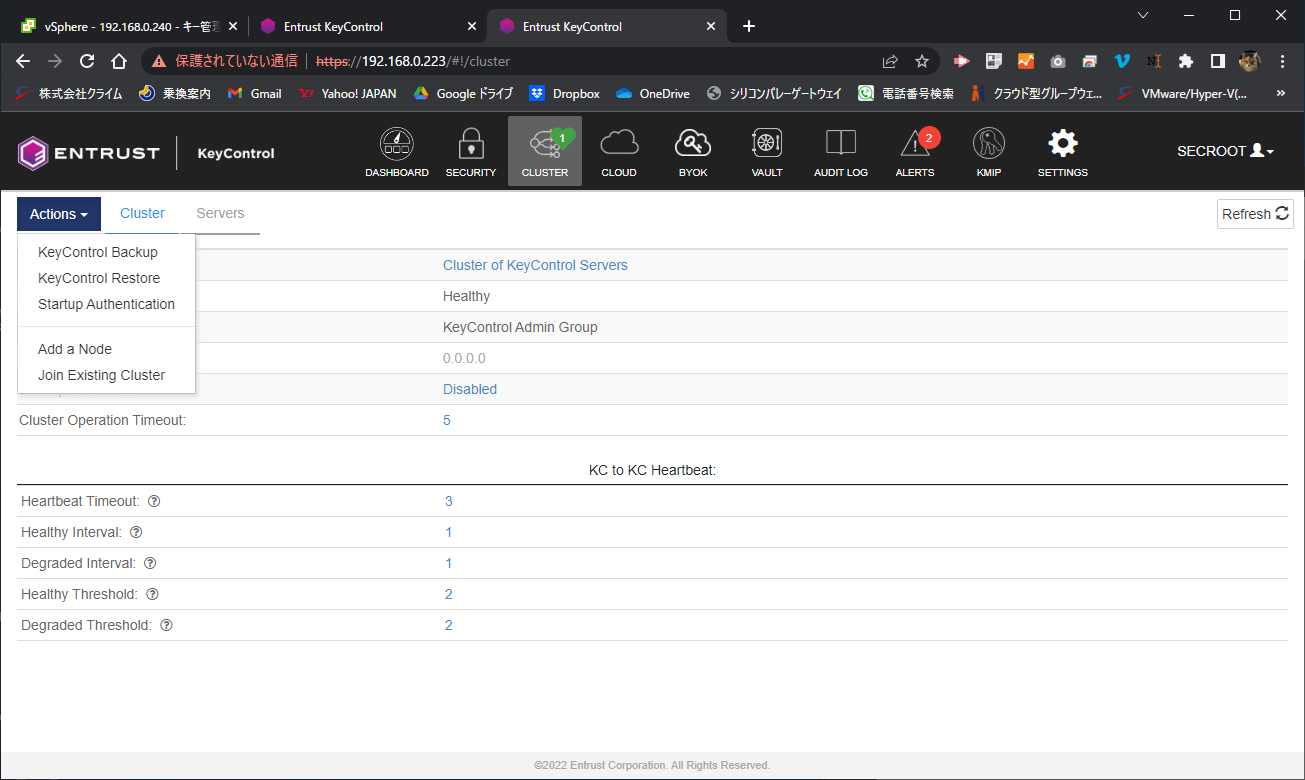
Task: Open a new browser tab
Action: (x=749, y=26)
